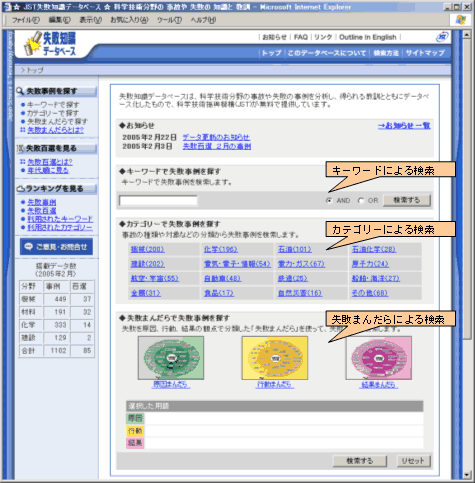Open 年代順に見る sidebar link
This screenshot has width=475, height=483.
pos(48,170)
